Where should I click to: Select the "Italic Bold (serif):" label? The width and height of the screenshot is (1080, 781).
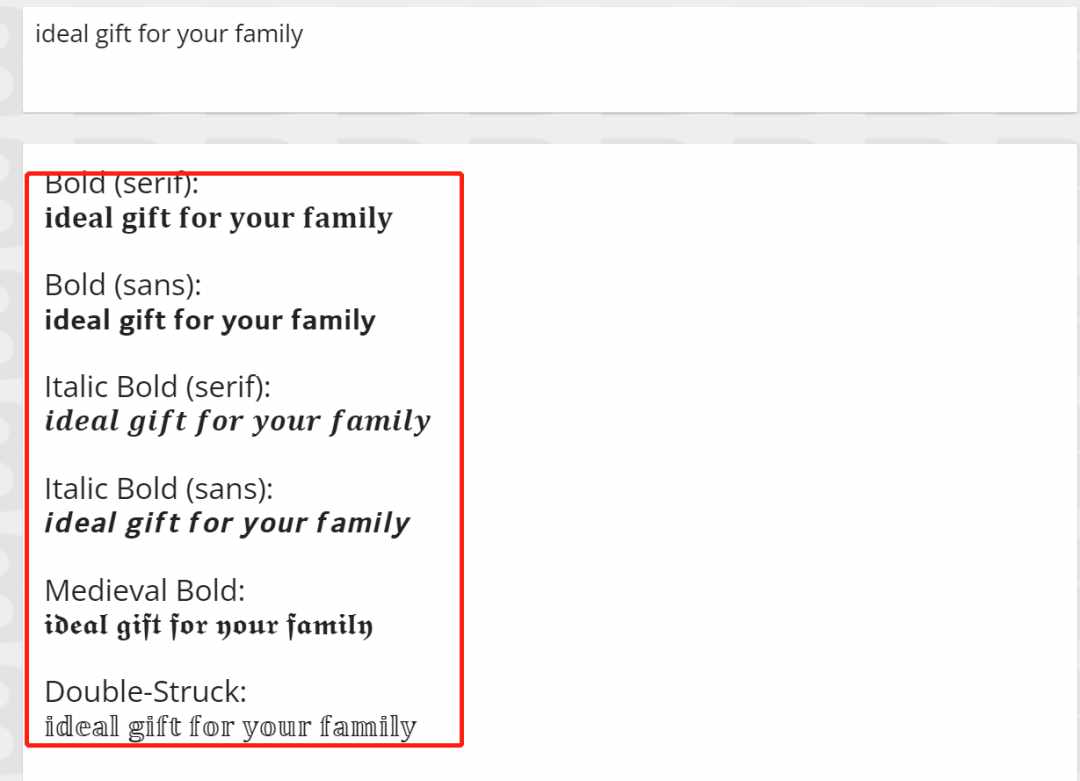click(157, 387)
